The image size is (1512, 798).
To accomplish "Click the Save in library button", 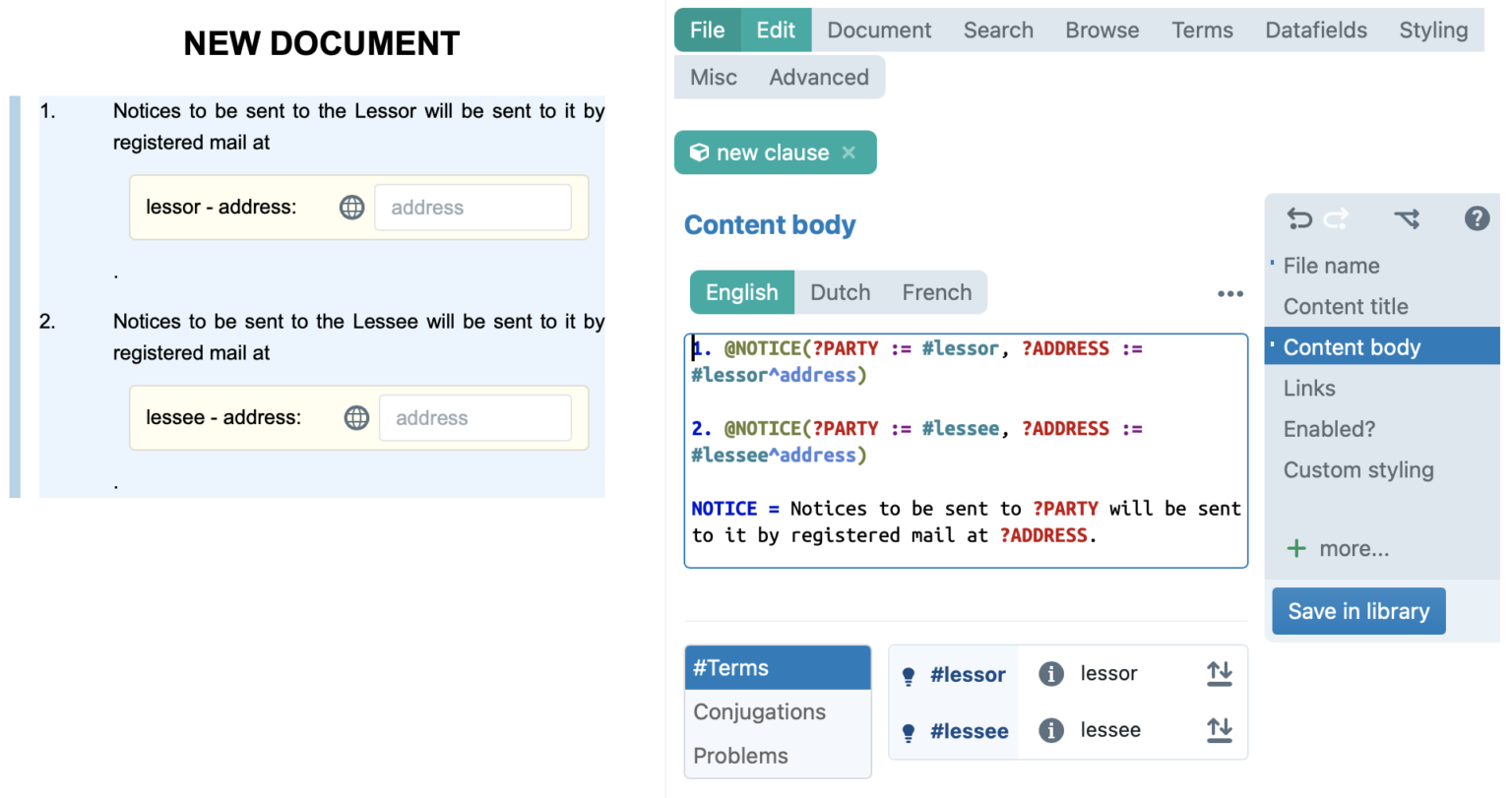I will pyautogui.click(x=1357, y=611).
